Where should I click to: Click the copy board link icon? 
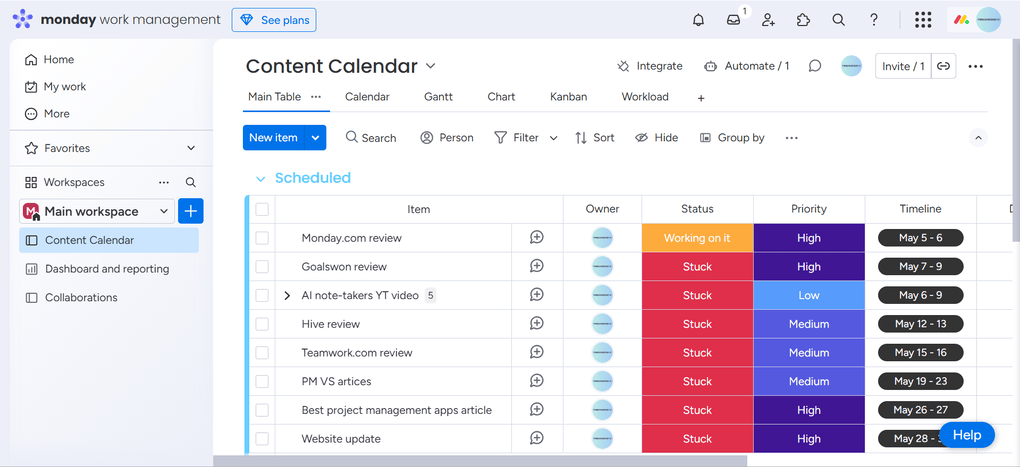pyautogui.click(x=944, y=66)
